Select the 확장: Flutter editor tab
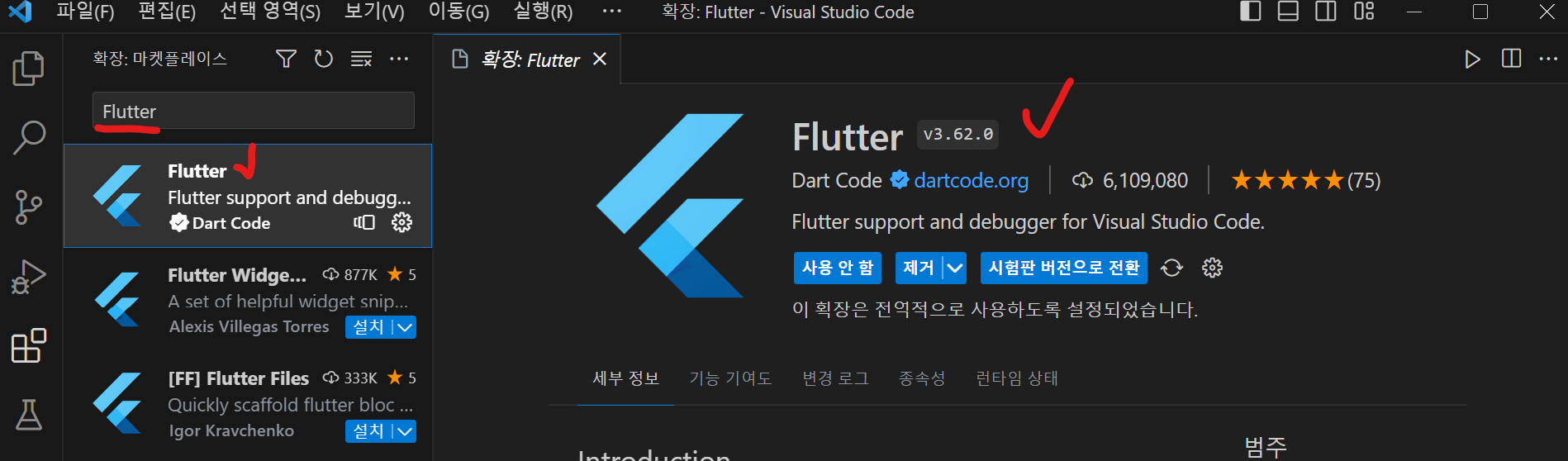Viewport: 1568px width, 461px height. click(527, 59)
